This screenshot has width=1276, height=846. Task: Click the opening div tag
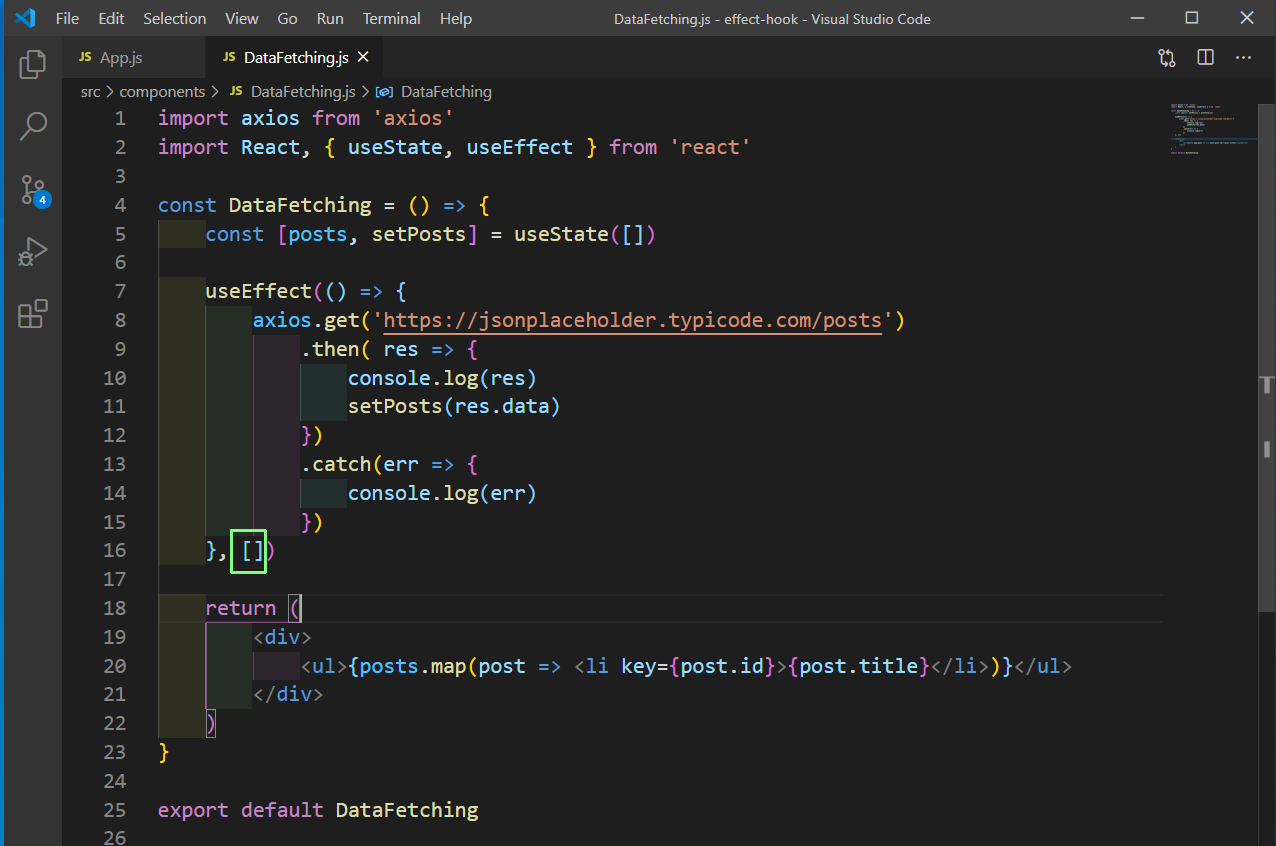click(x=282, y=637)
